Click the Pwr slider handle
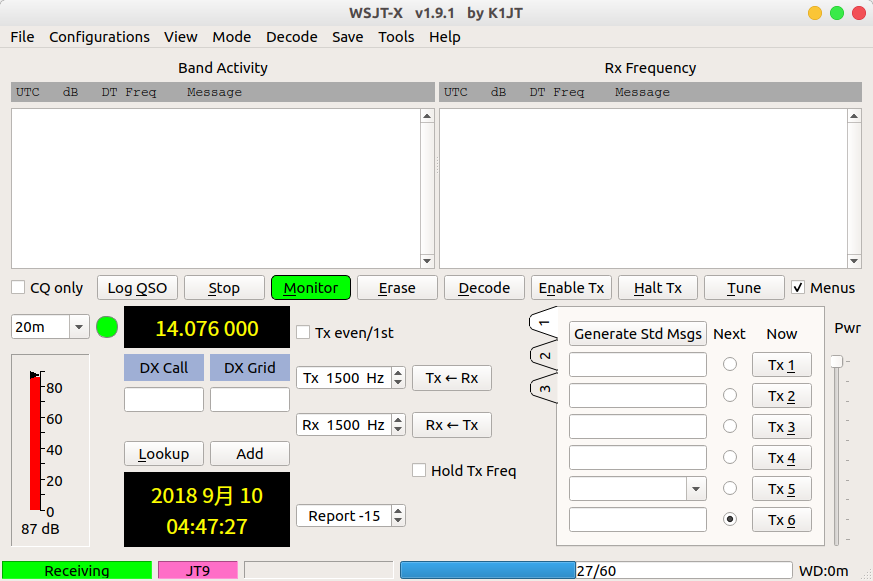 click(836, 362)
